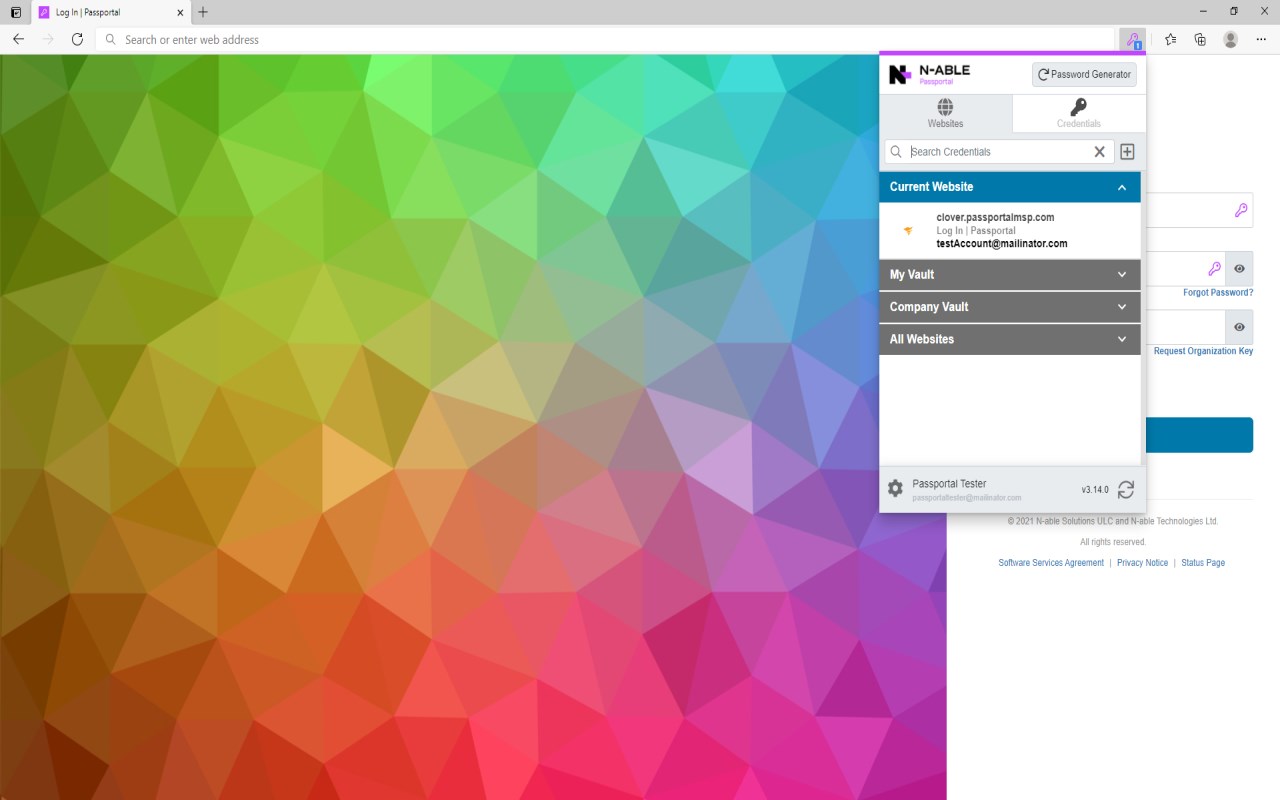Image resolution: width=1280 pixels, height=800 pixels.
Task: Reload the page with the refresh icon
Action: click(x=77, y=40)
